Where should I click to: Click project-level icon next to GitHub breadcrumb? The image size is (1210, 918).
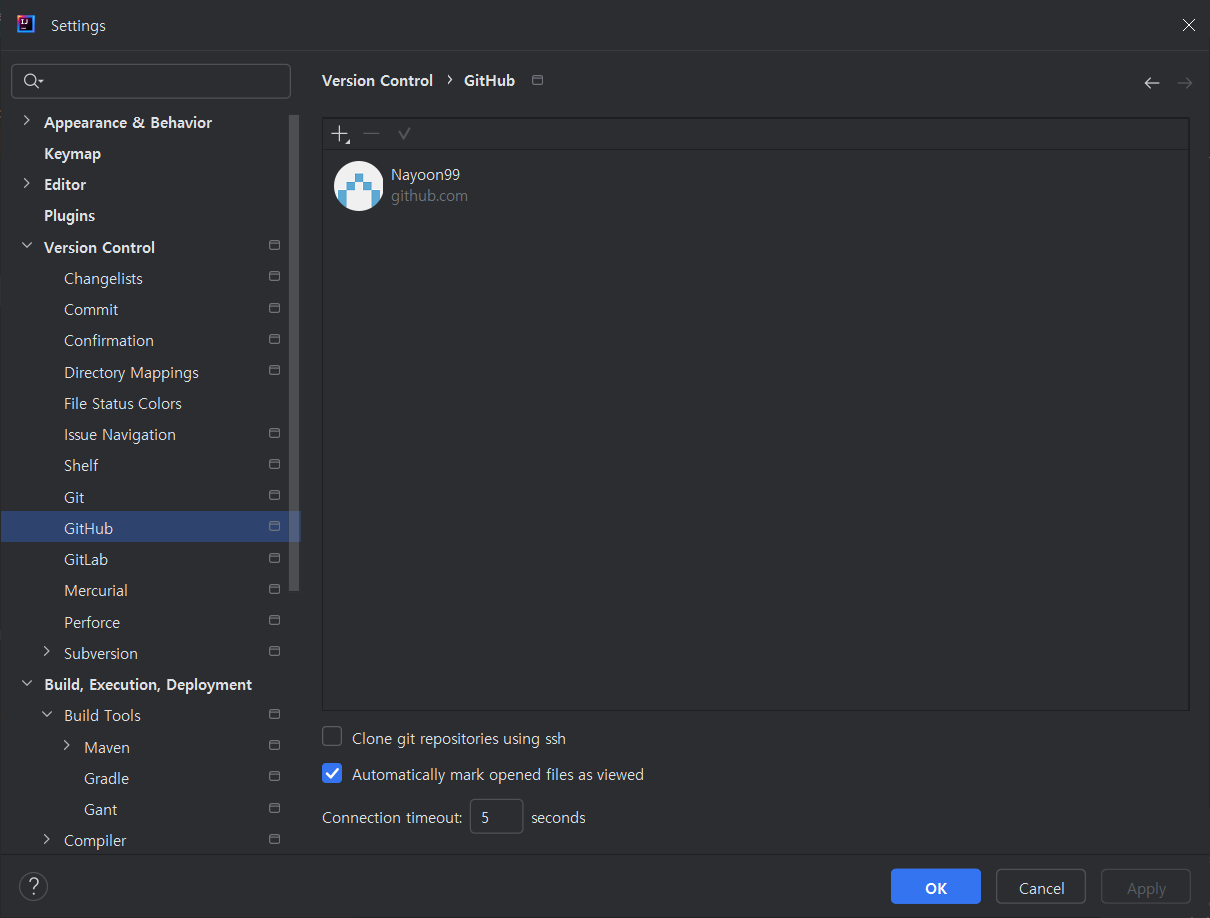coord(538,80)
